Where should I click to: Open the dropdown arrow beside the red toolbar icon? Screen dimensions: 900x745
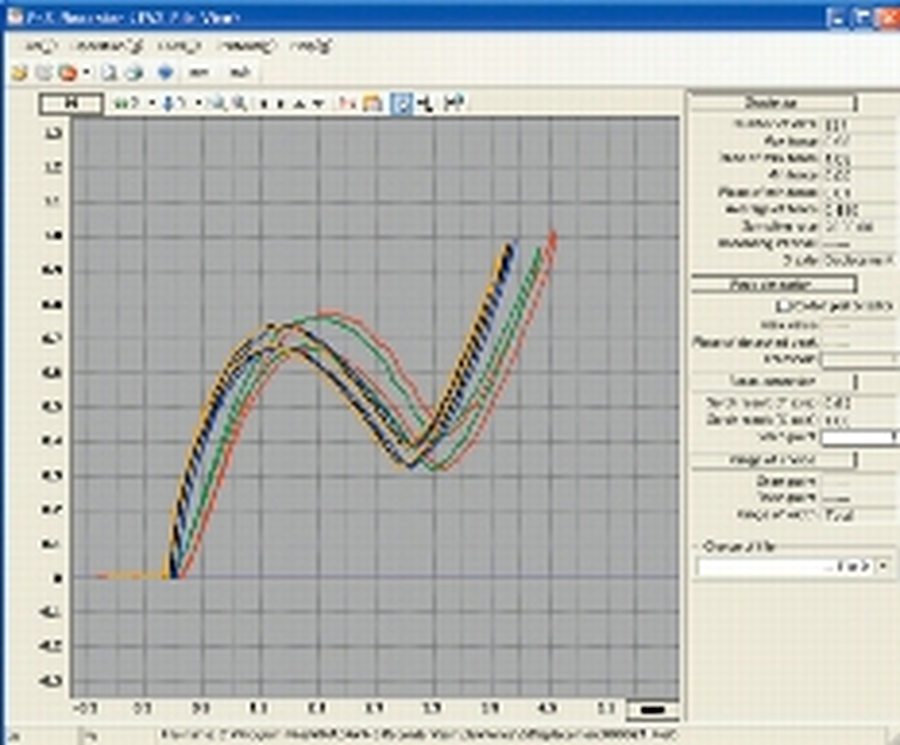pyautogui.click(x=86, y=72)
